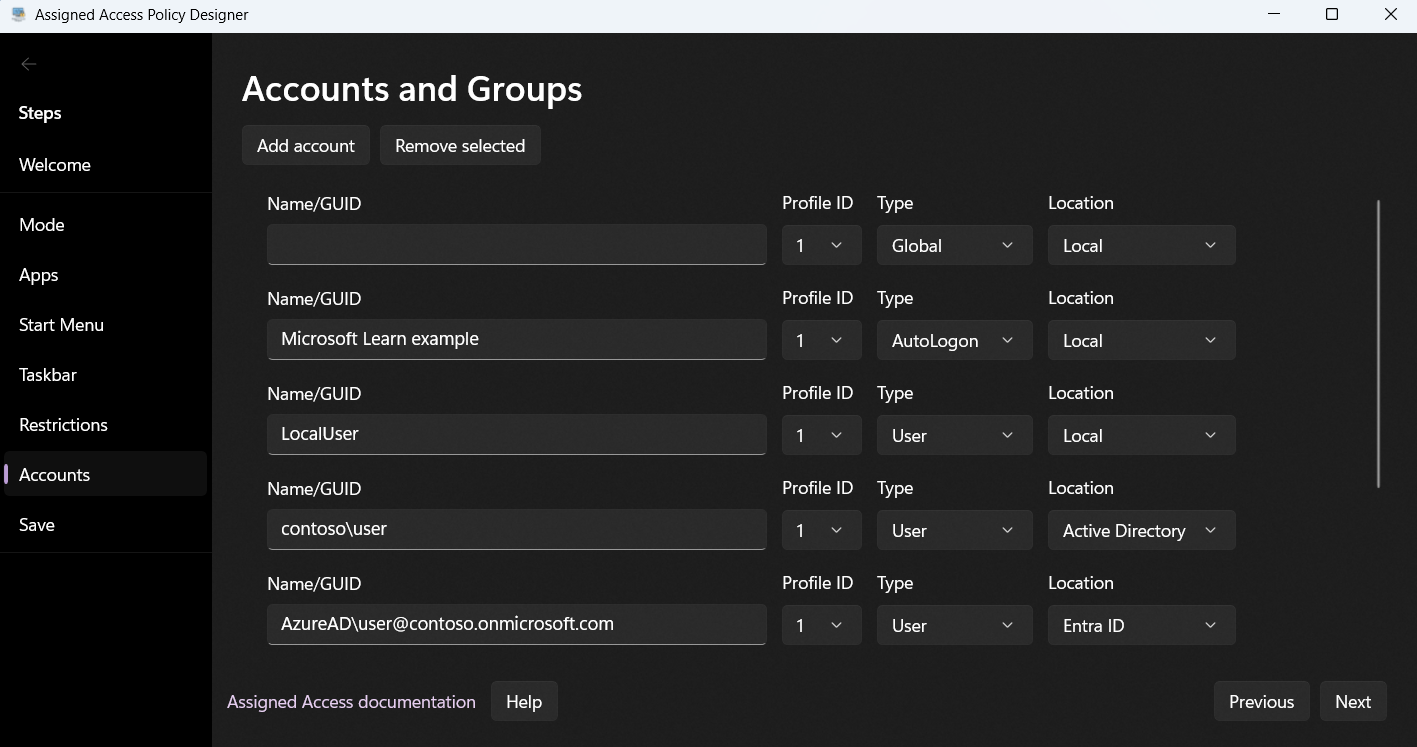Open Profile ID dropdown for Microsoft Learn example
This screenshot has width=1417, height=747.
(x=822, y=340)
